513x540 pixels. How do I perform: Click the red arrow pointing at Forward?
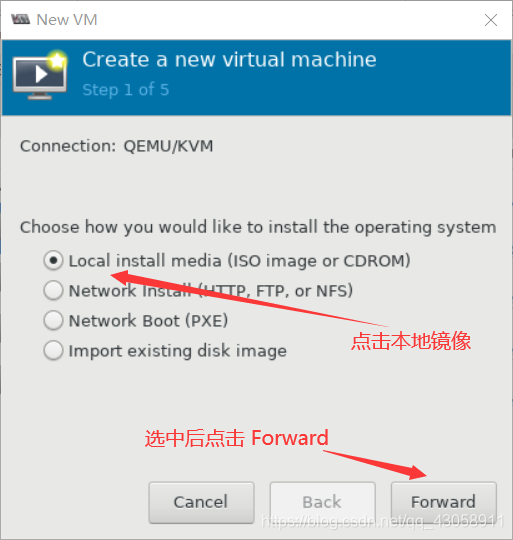[x=375, y=465]
